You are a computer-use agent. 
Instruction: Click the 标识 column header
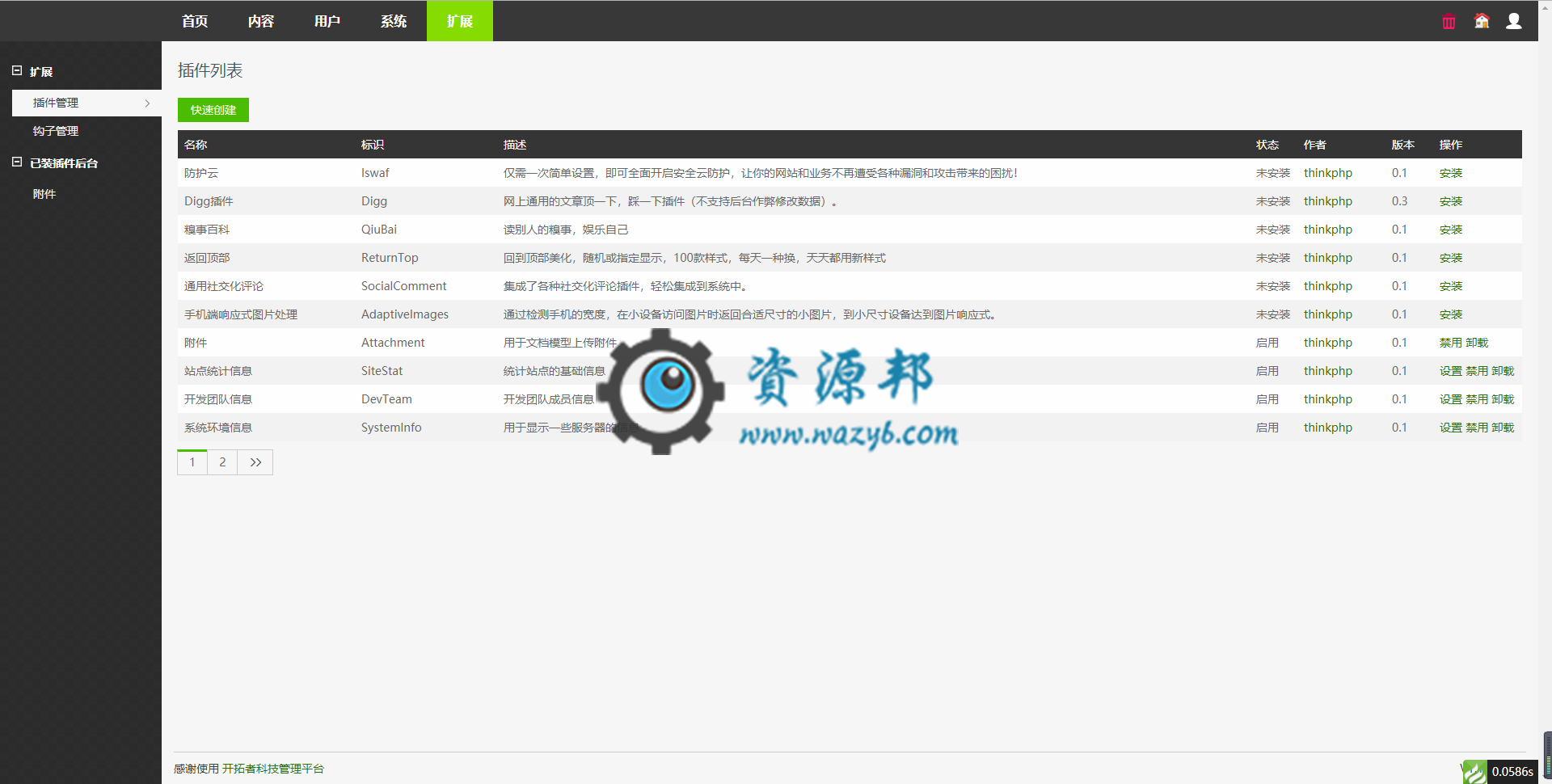373,145
